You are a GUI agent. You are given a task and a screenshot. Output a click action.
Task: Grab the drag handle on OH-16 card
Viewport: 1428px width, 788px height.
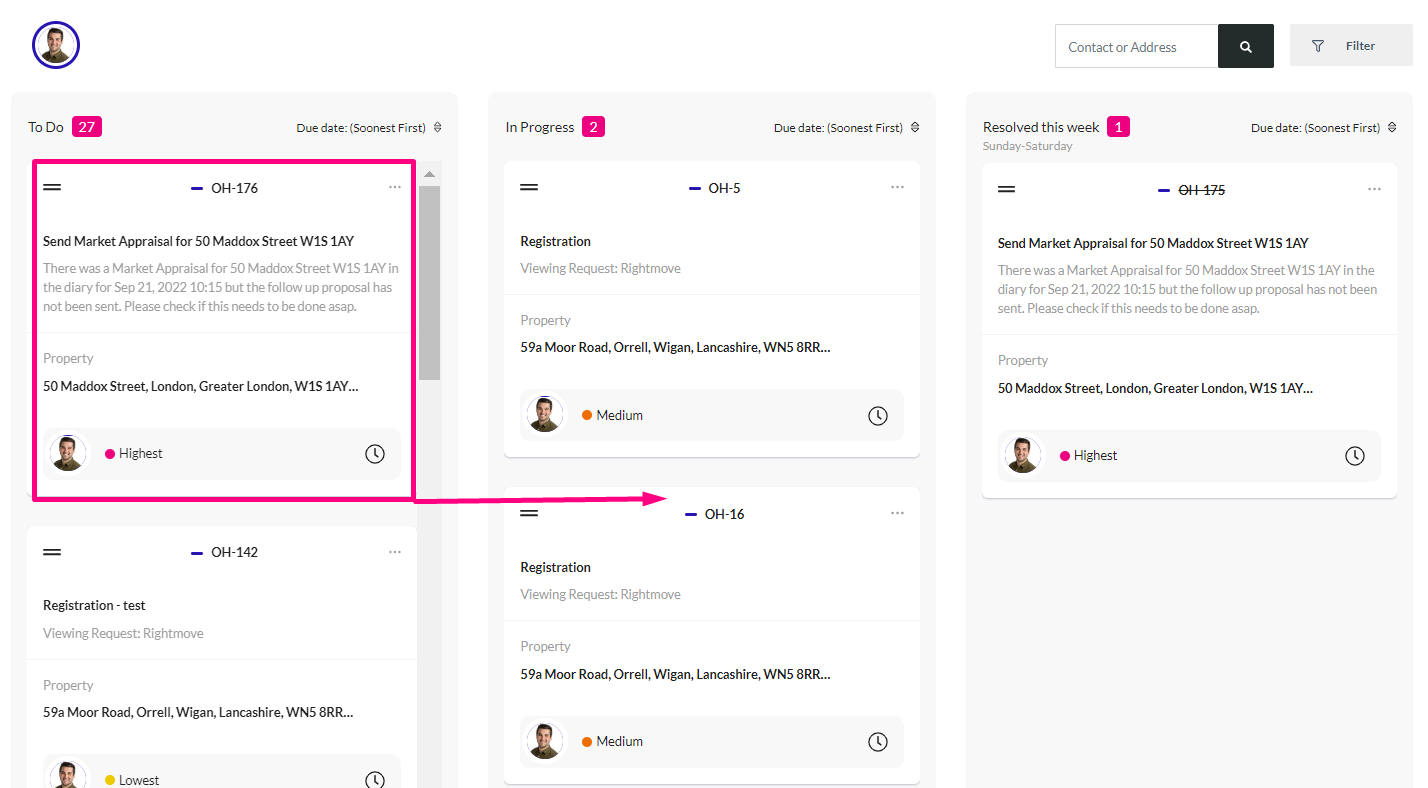pos(529,513)
